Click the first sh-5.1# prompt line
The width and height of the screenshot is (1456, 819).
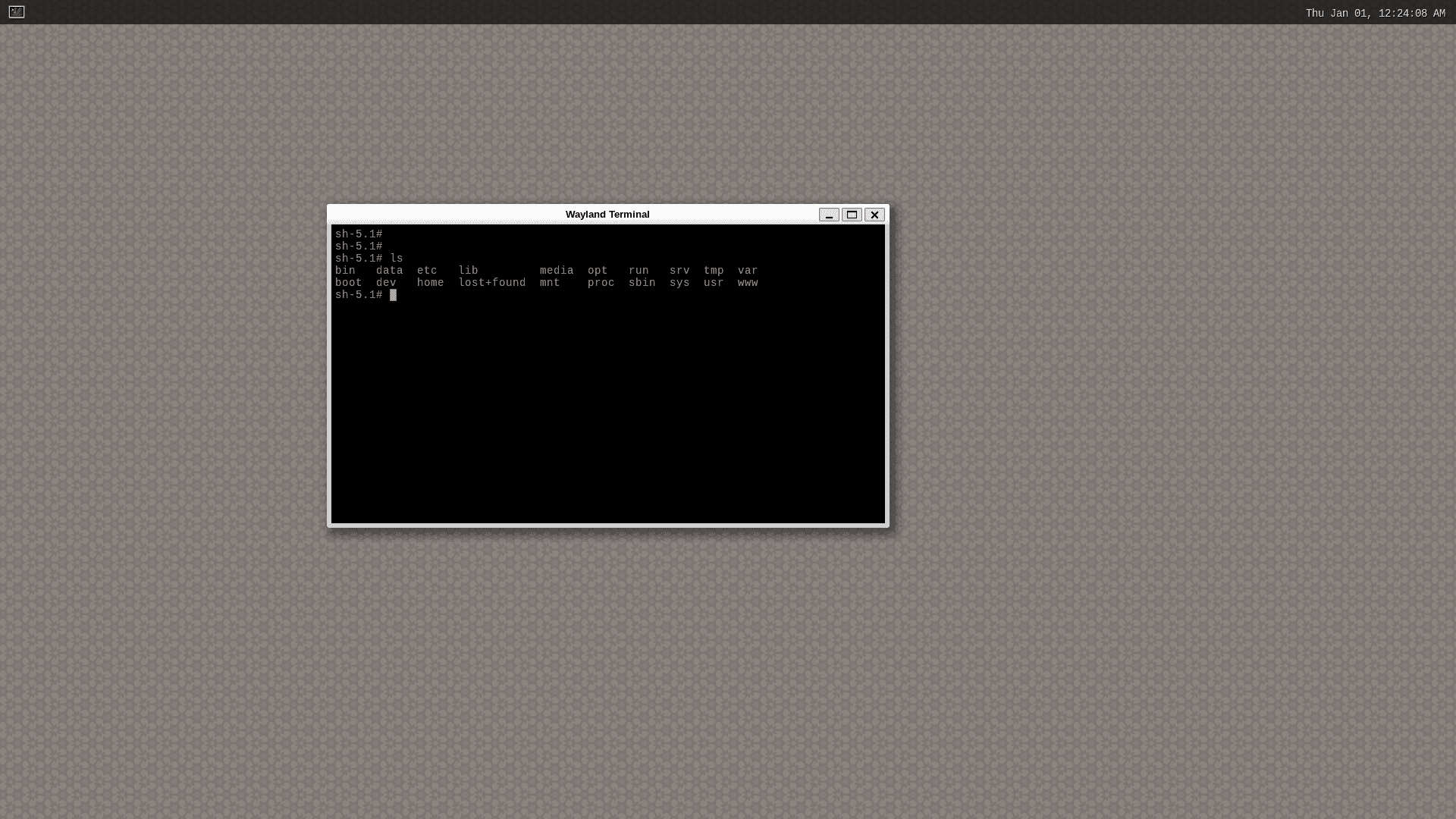[x=359, y=234]
